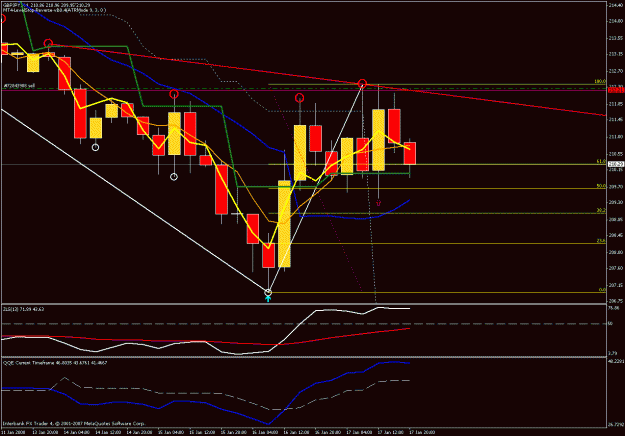Click the 50 level label in the ZLS window

tap(610, 324)
